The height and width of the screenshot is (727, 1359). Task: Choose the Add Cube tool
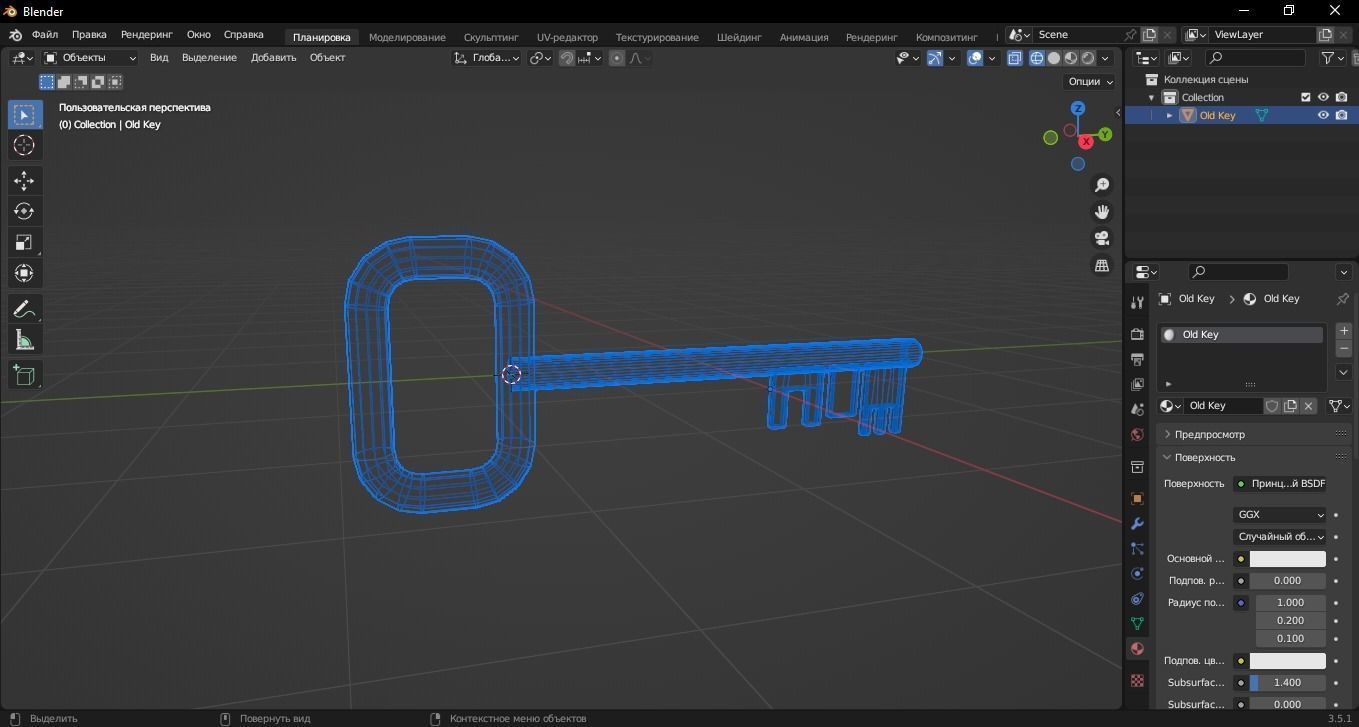pyautogui.click(x=24, y=376)
